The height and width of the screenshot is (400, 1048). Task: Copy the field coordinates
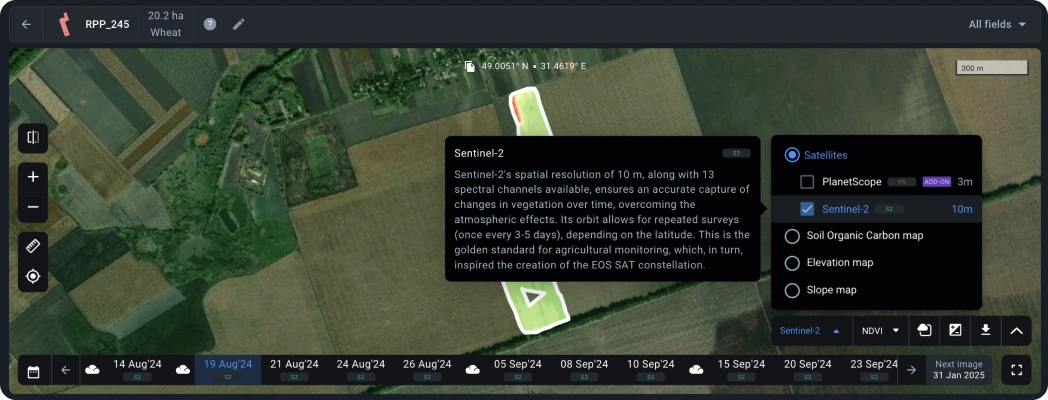[469, 67]
